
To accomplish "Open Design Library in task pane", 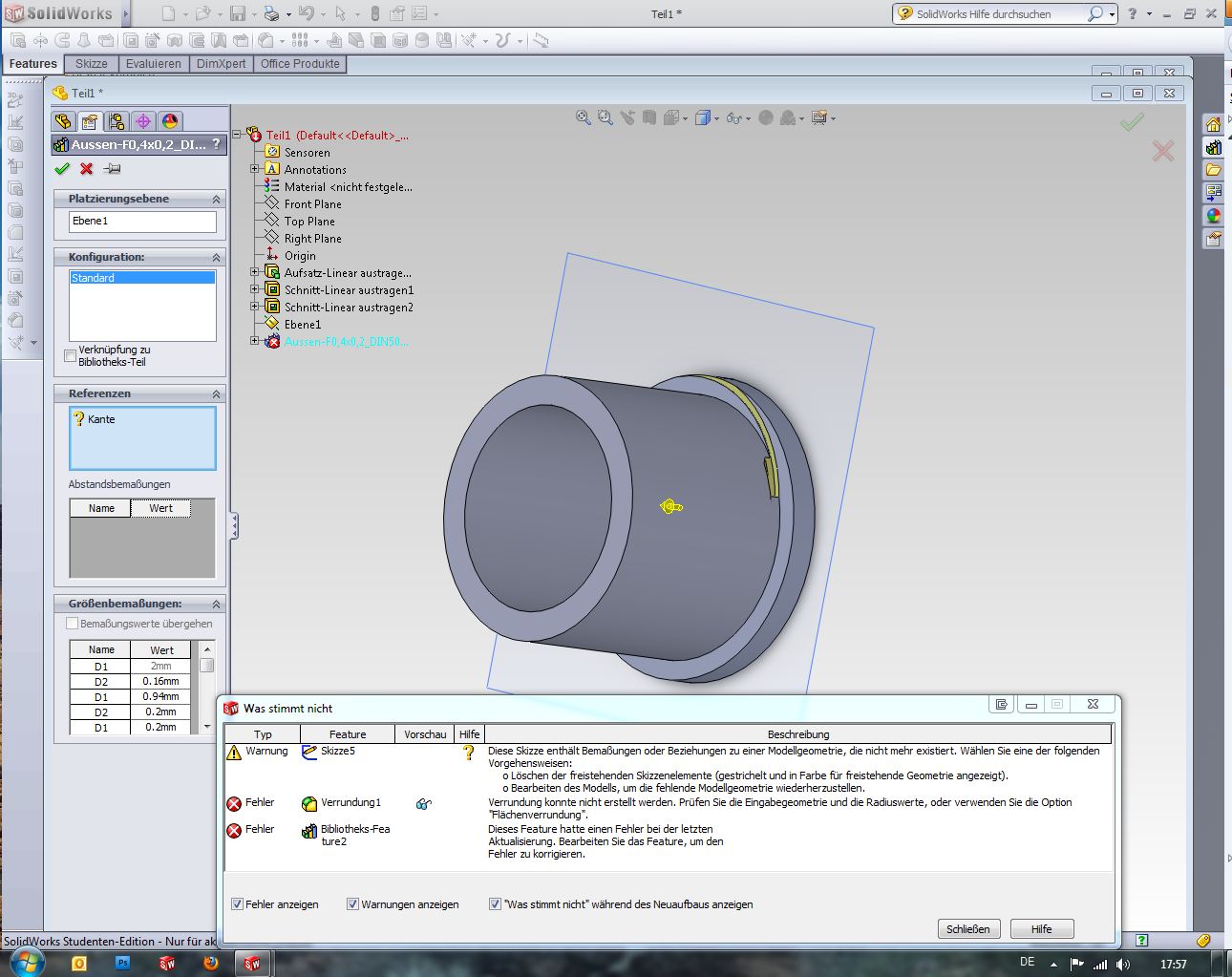I will click(x=1213, y=148).
